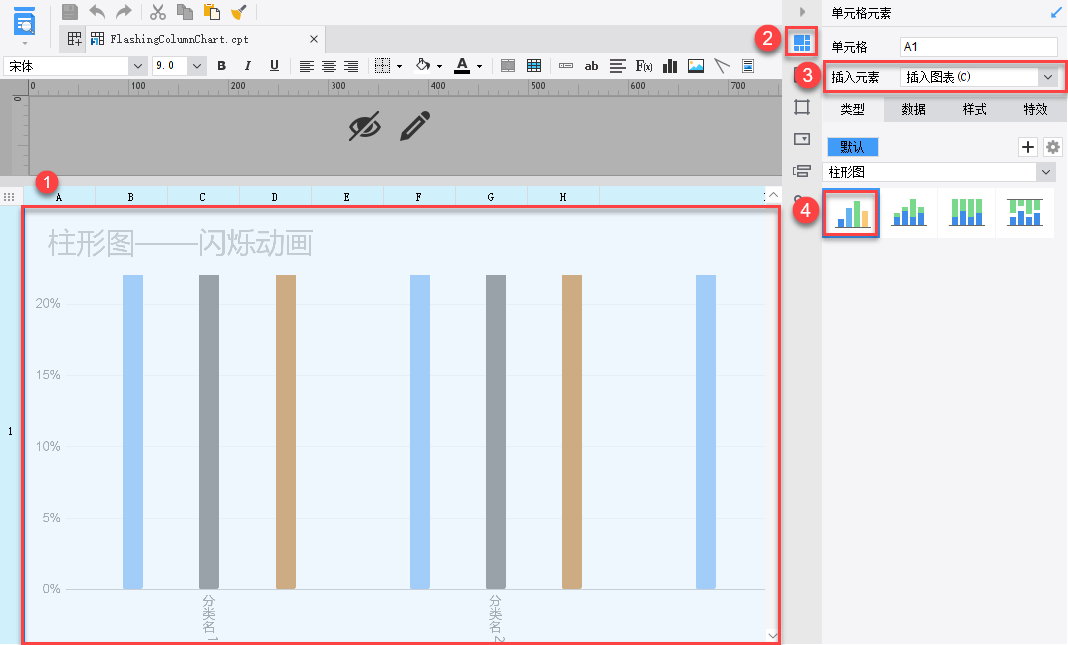Click the ab plain text insert icon
This screenshot has width=1068, height=645.
pyautogui.click(x=591, y=66)
